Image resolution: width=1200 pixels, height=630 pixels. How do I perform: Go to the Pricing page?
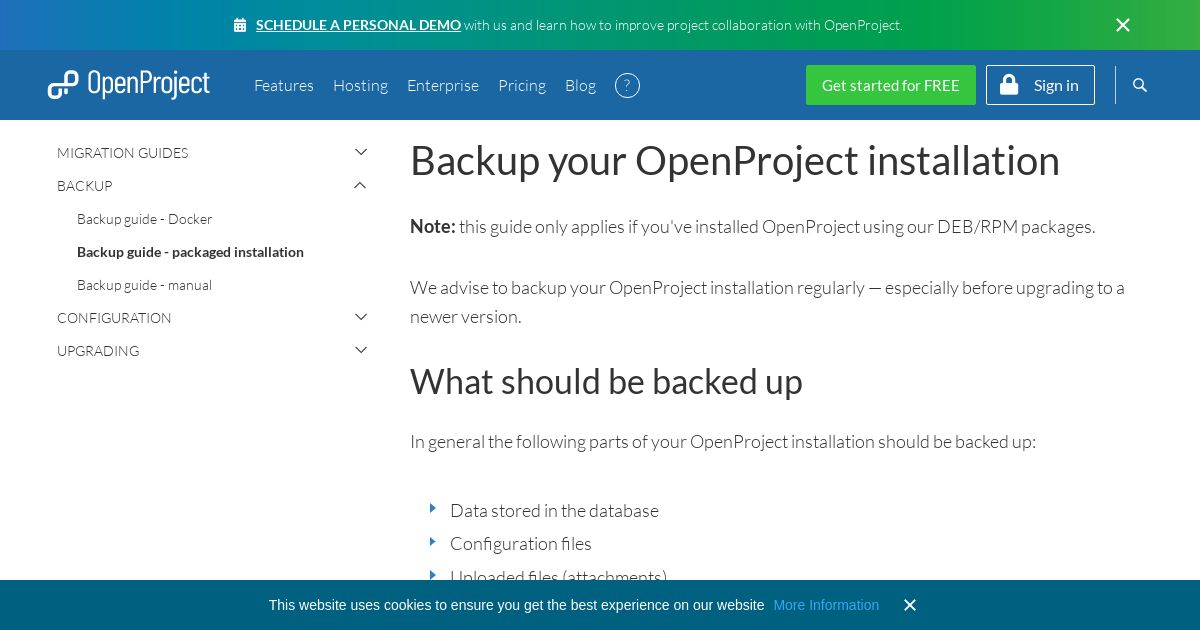522,85
